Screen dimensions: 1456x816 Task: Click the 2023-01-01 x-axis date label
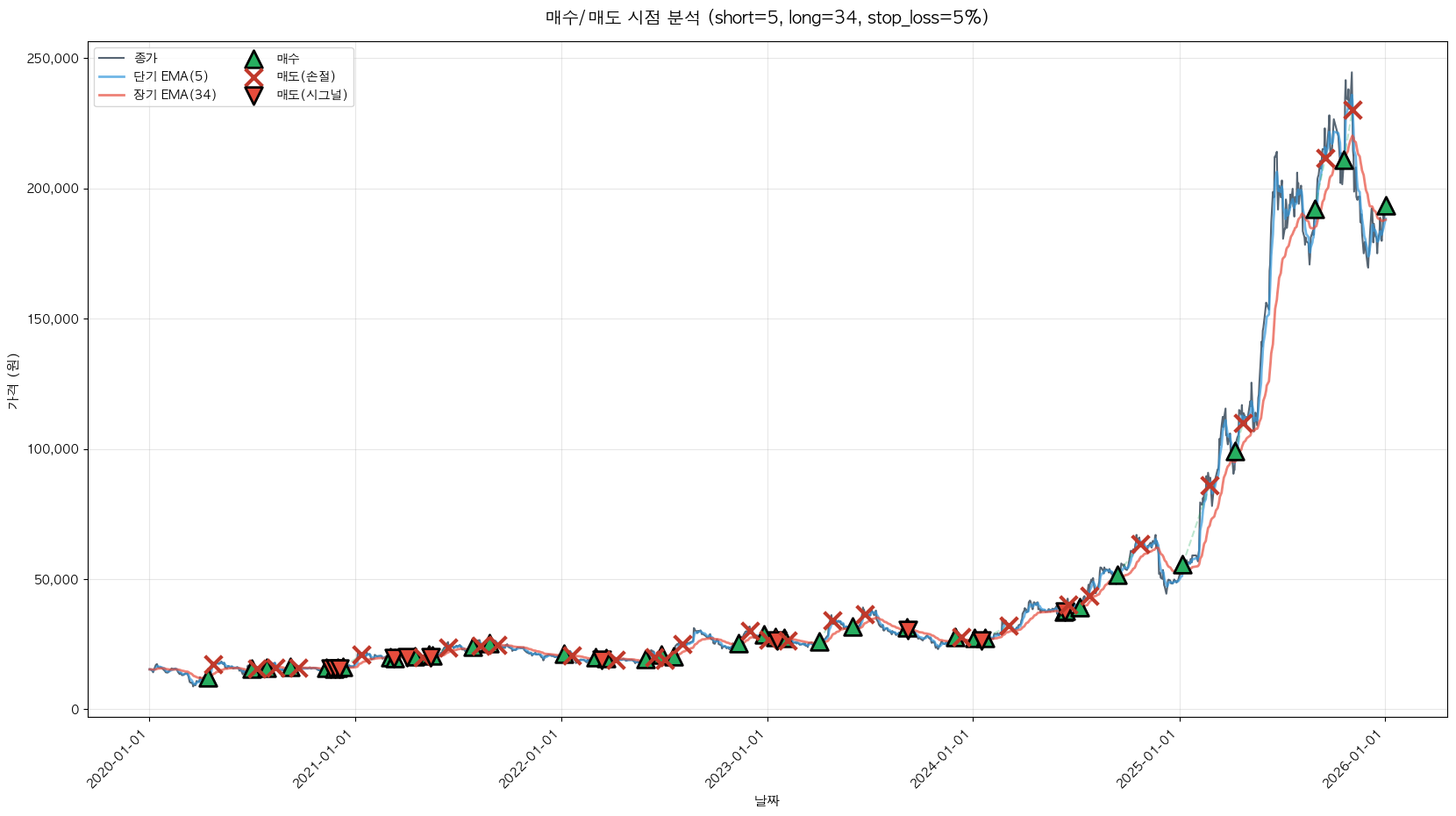click(735, 760)
